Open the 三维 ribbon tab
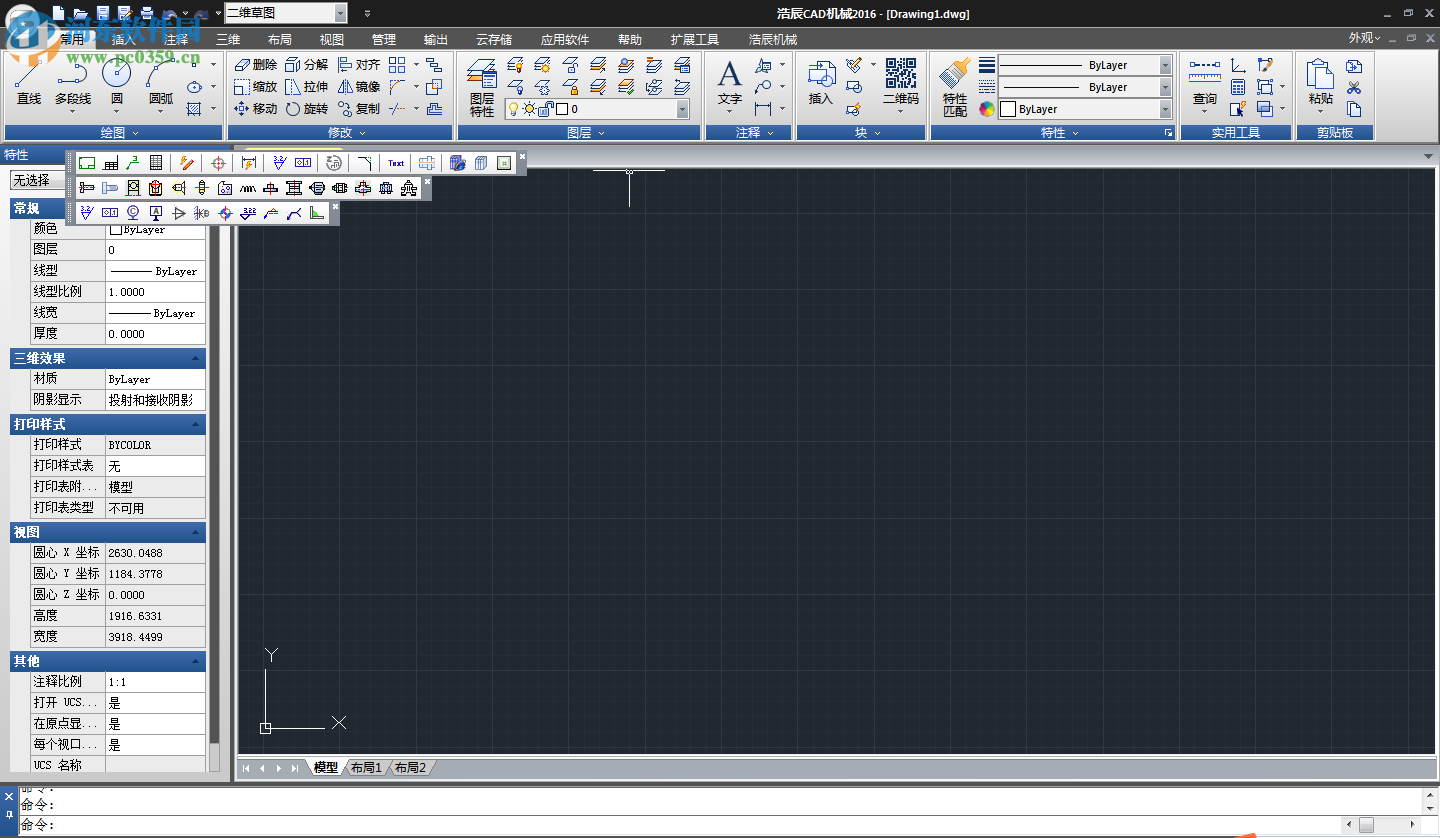 coord(228,40)
